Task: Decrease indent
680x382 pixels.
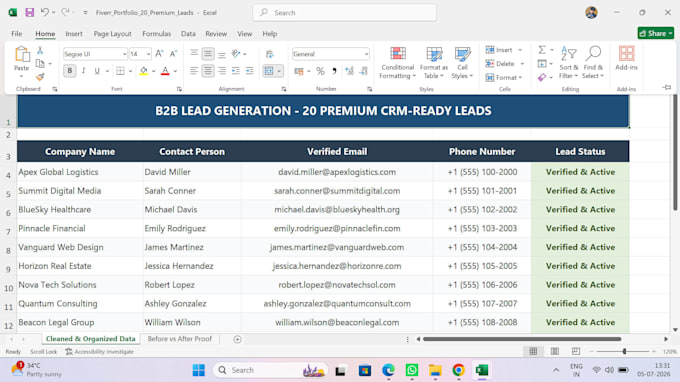Action: 235,71
